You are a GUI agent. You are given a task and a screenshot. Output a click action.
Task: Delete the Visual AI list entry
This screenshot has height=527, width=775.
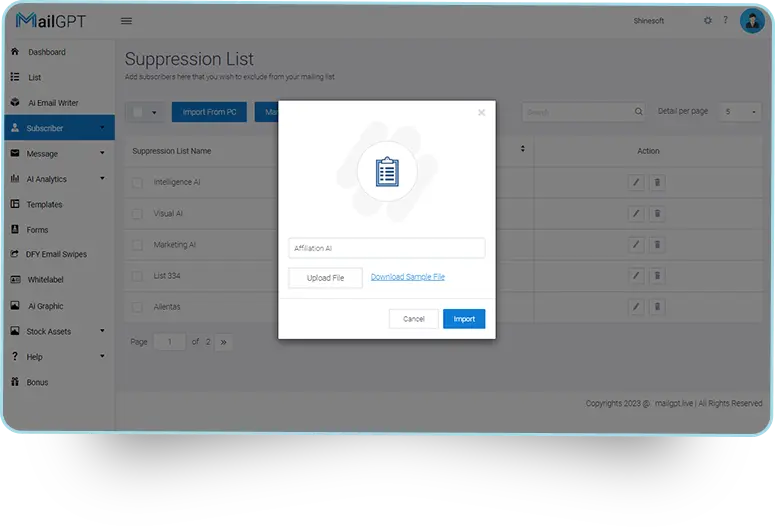point(657,213)
